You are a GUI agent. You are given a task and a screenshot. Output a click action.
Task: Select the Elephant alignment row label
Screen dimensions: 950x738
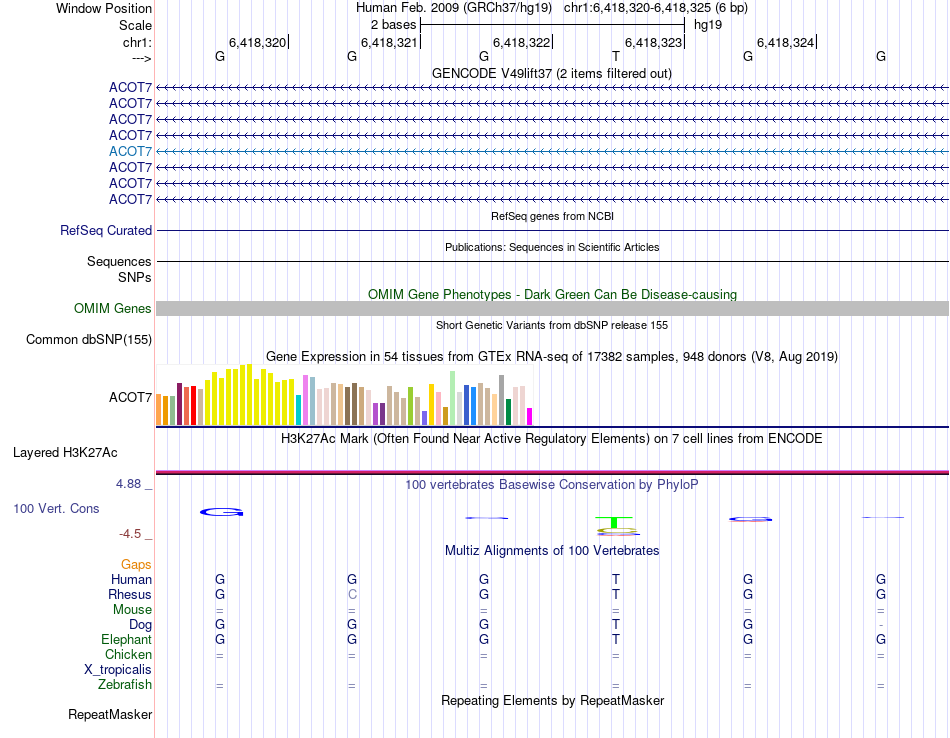coord(127,640)
